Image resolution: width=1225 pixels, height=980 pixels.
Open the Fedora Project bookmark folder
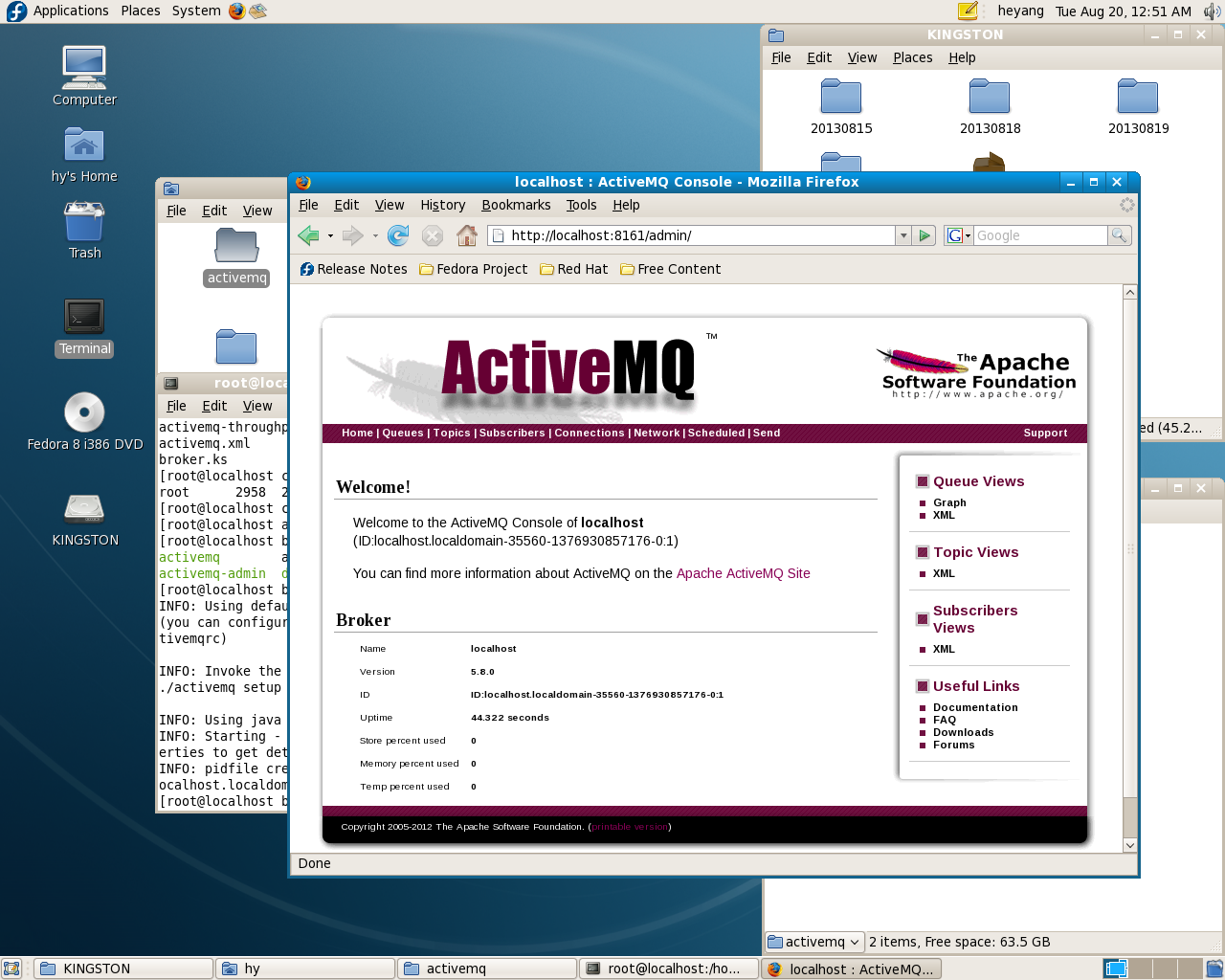coord(474,269)
